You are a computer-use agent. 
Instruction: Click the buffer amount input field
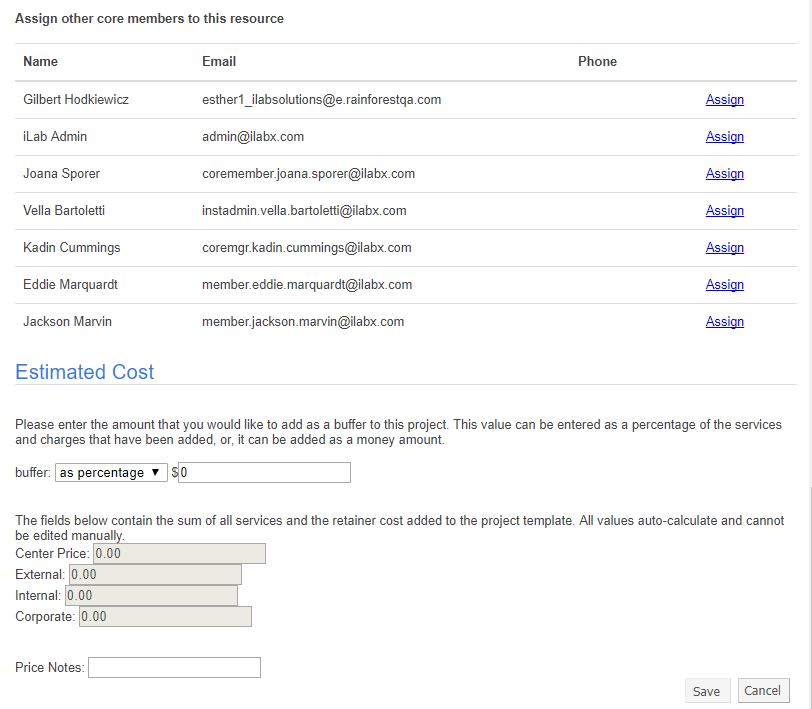264,473
